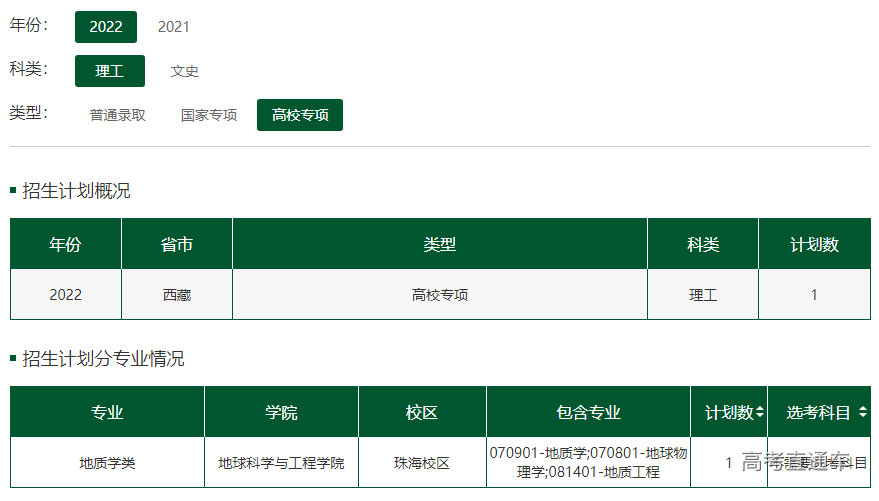
Task: Click the 校区 column header
Action: pyautogui.click(x=422, y=412)
